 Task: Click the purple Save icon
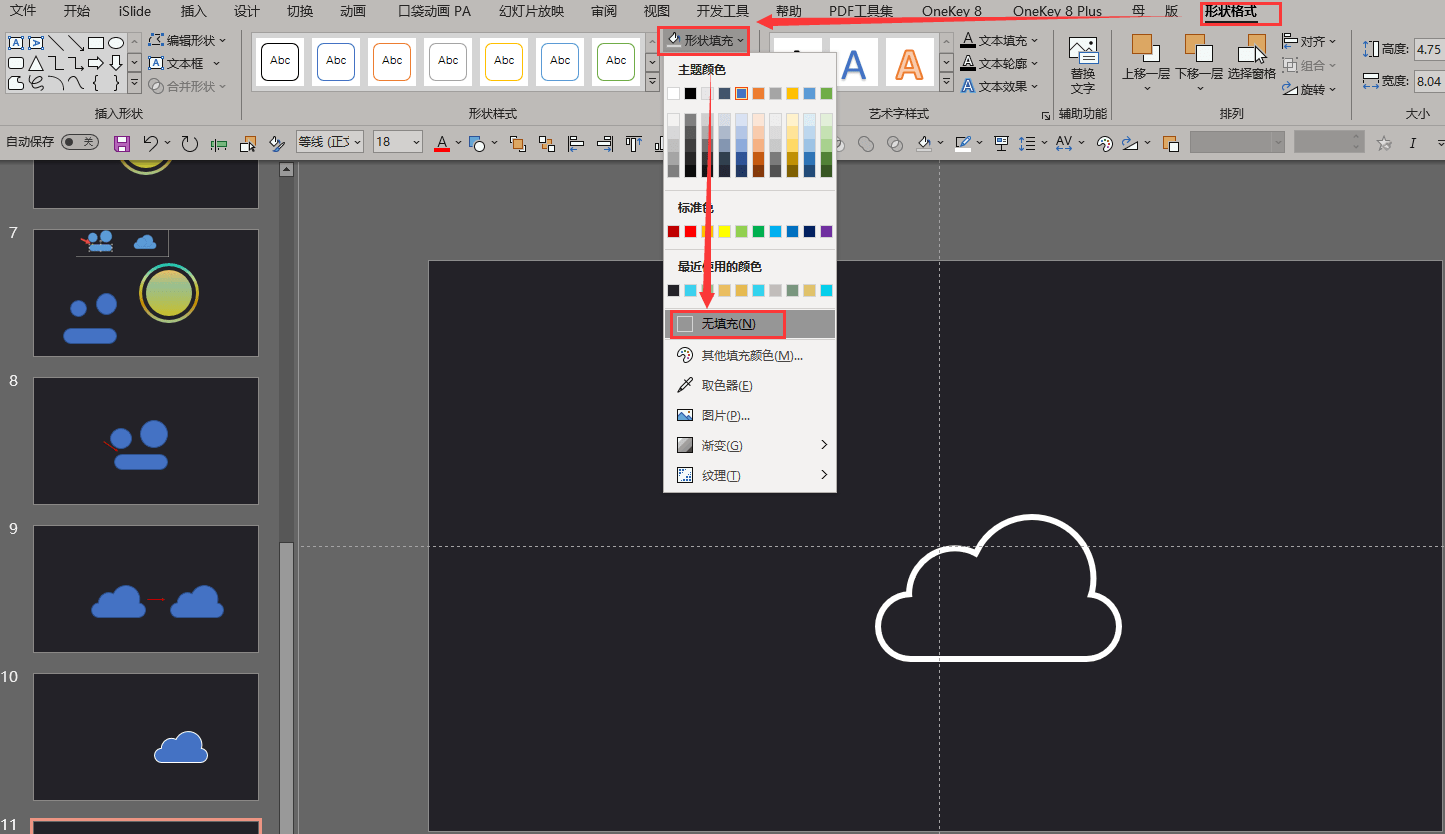pyautogui.click(x=122, y=143)
